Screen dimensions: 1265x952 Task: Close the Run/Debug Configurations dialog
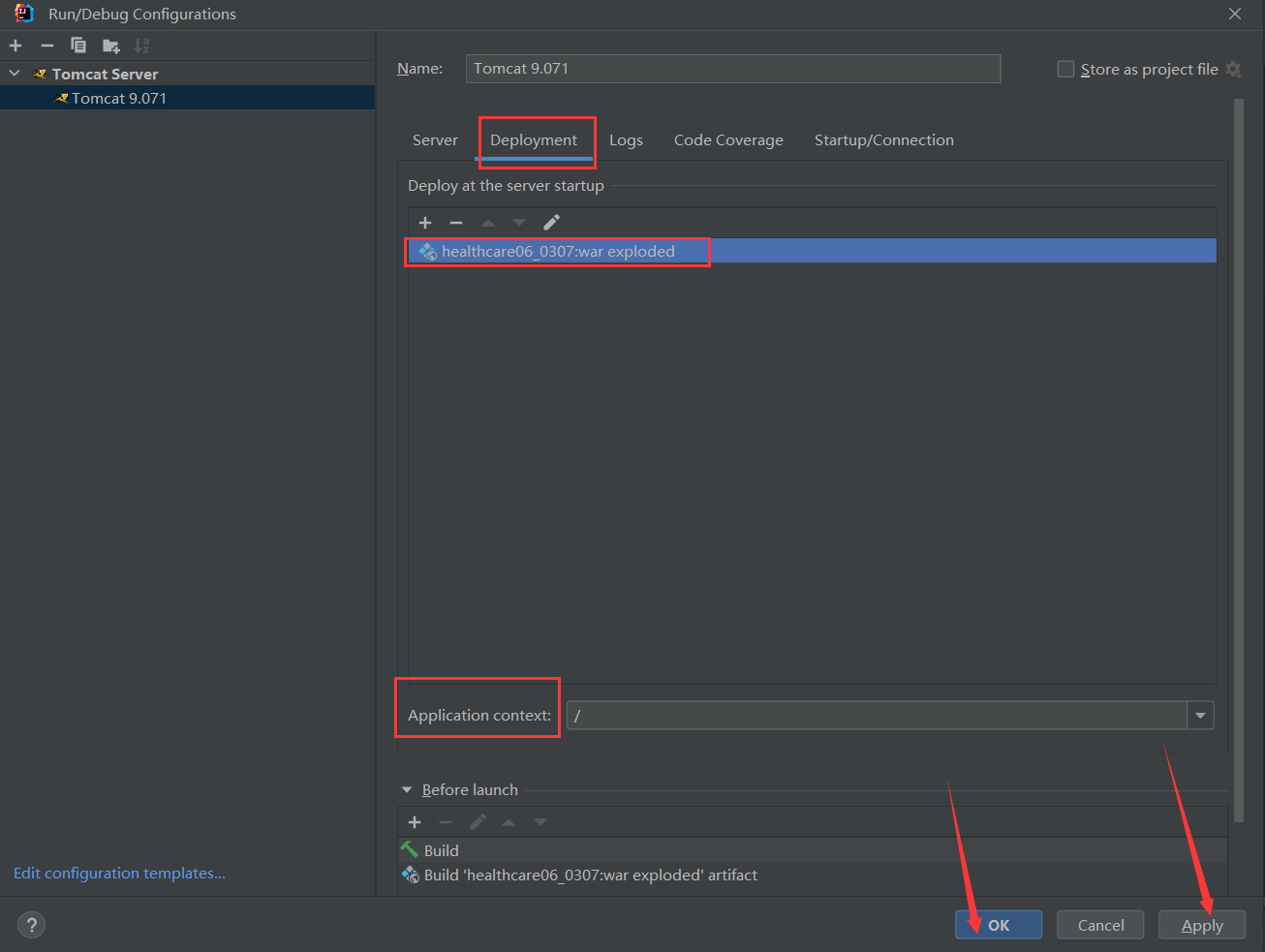(1235, 14)
